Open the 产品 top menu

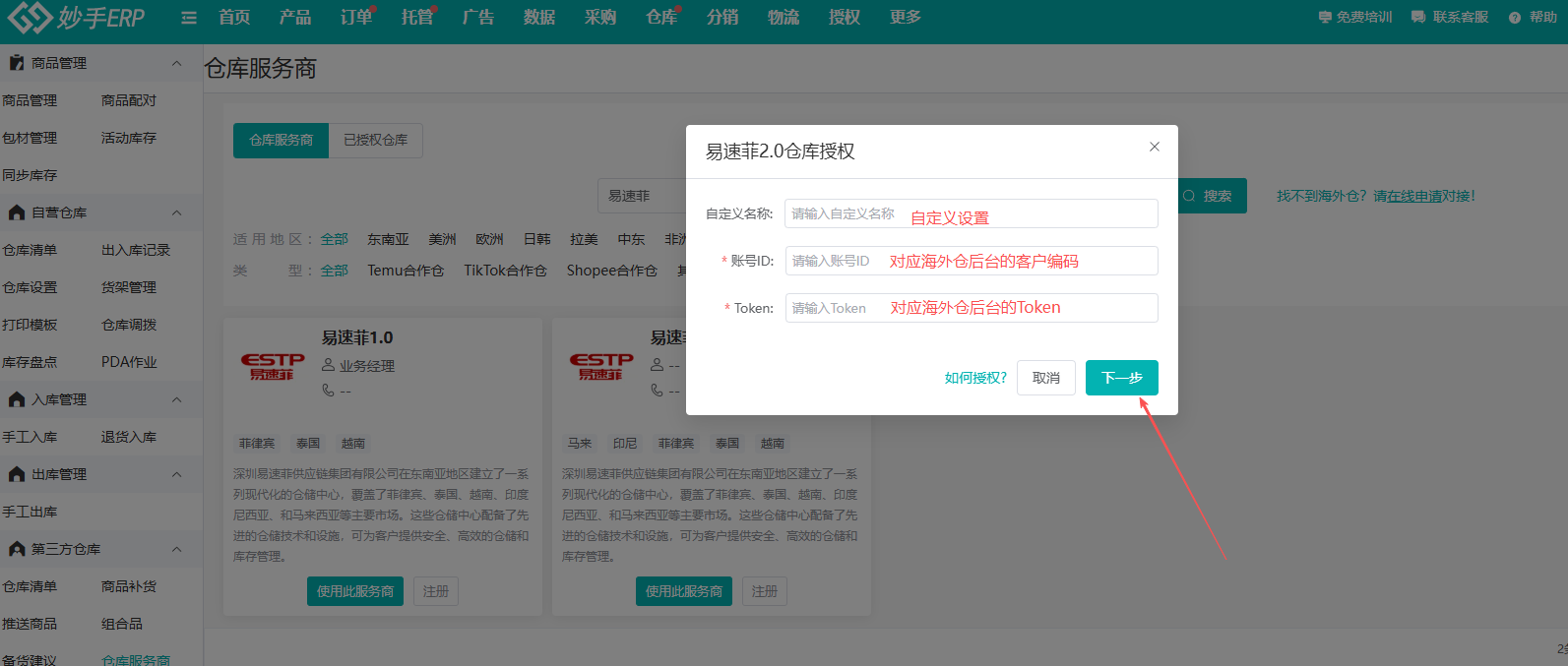click(295, 18)
